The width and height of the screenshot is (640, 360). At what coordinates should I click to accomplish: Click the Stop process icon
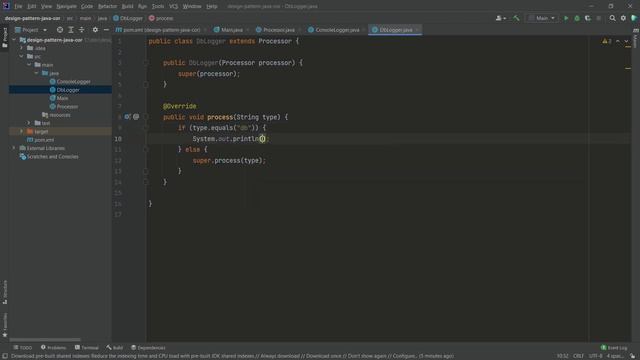coord(599,18)
